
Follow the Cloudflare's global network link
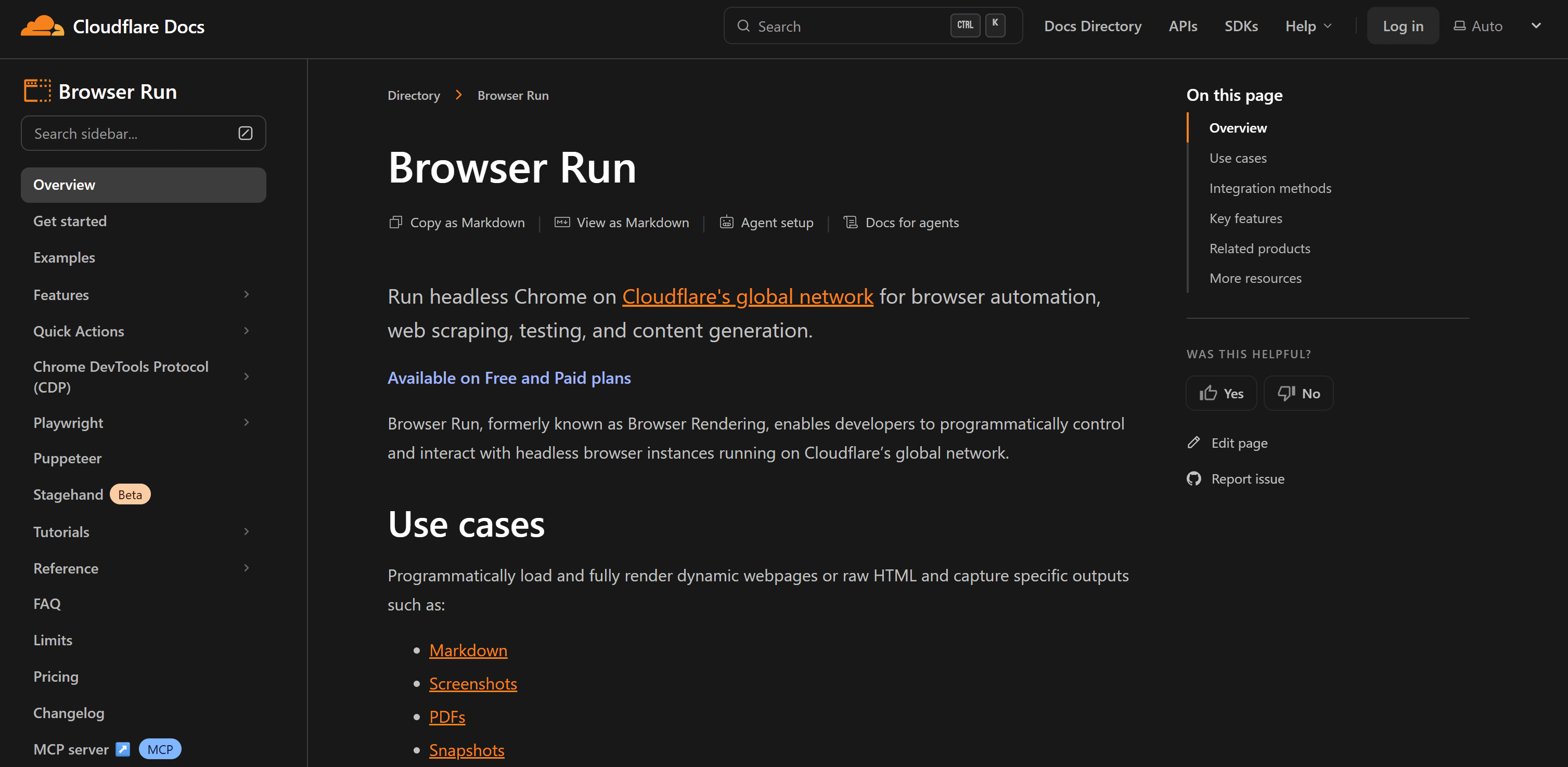748,296
